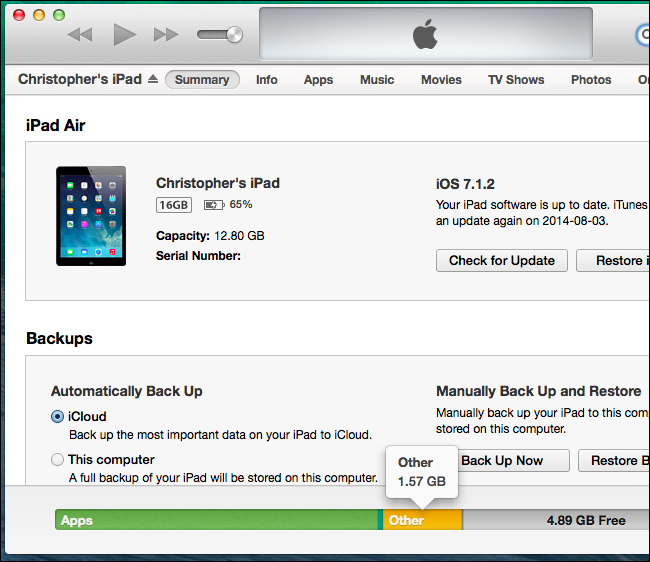Click the Back Up Now button
Viewport: 650px width, 562px height.
[514, 460]
